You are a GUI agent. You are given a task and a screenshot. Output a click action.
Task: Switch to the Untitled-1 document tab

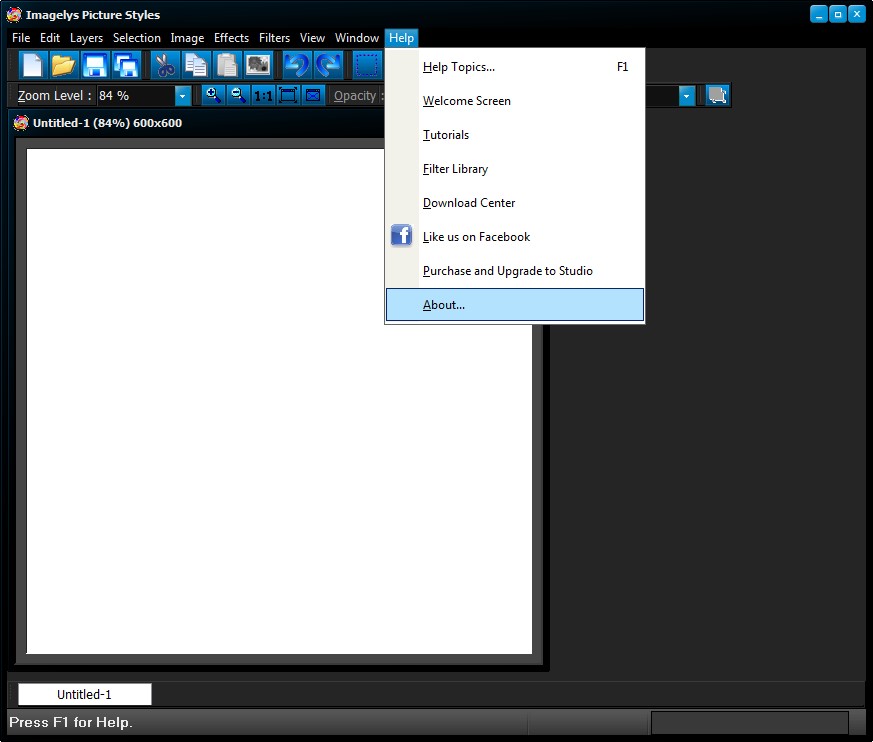coord(84,694)
